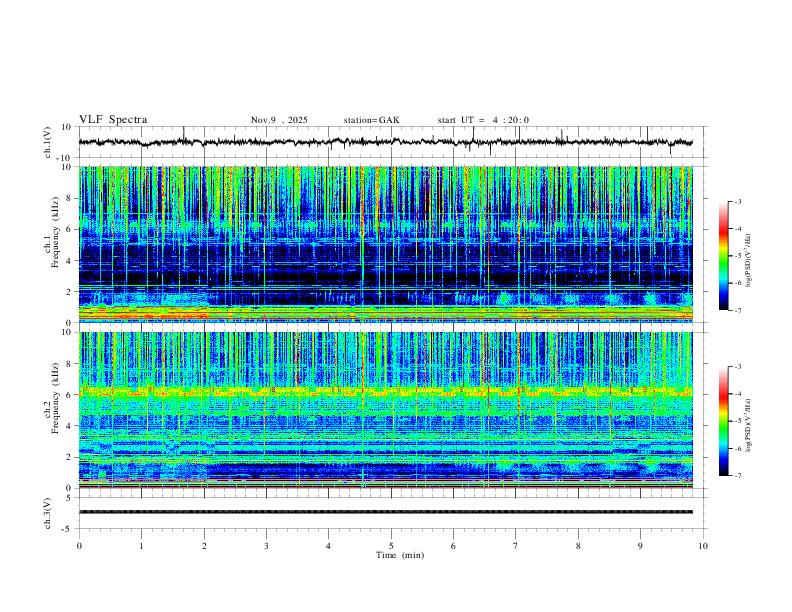This screenshot has height=612, width=792.
Task: Click the date 'Nov.9 , 2025'
Action: pyautogui.click(x=279, y=120)
